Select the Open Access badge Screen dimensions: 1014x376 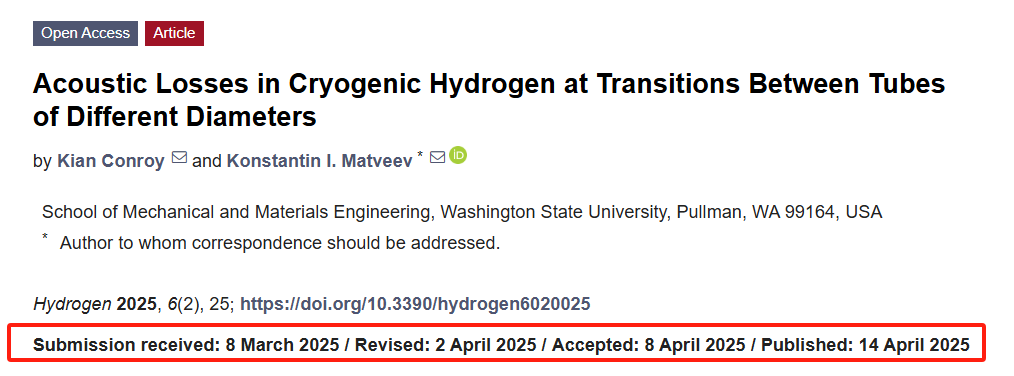(85, 33)
